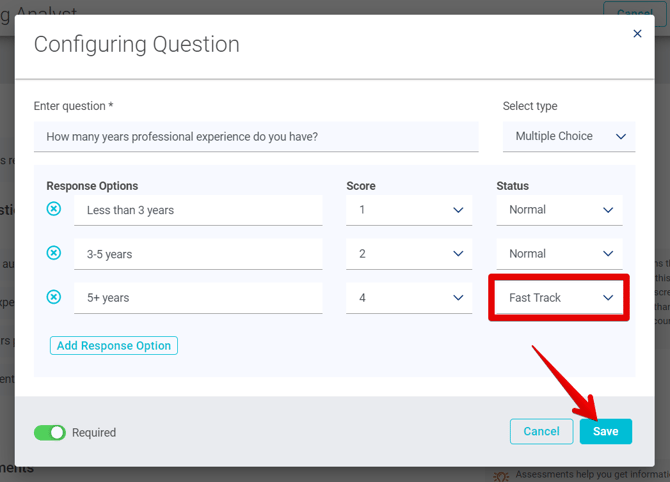
Task: Expand the Fast Track status dropdown
Action: 559,298
